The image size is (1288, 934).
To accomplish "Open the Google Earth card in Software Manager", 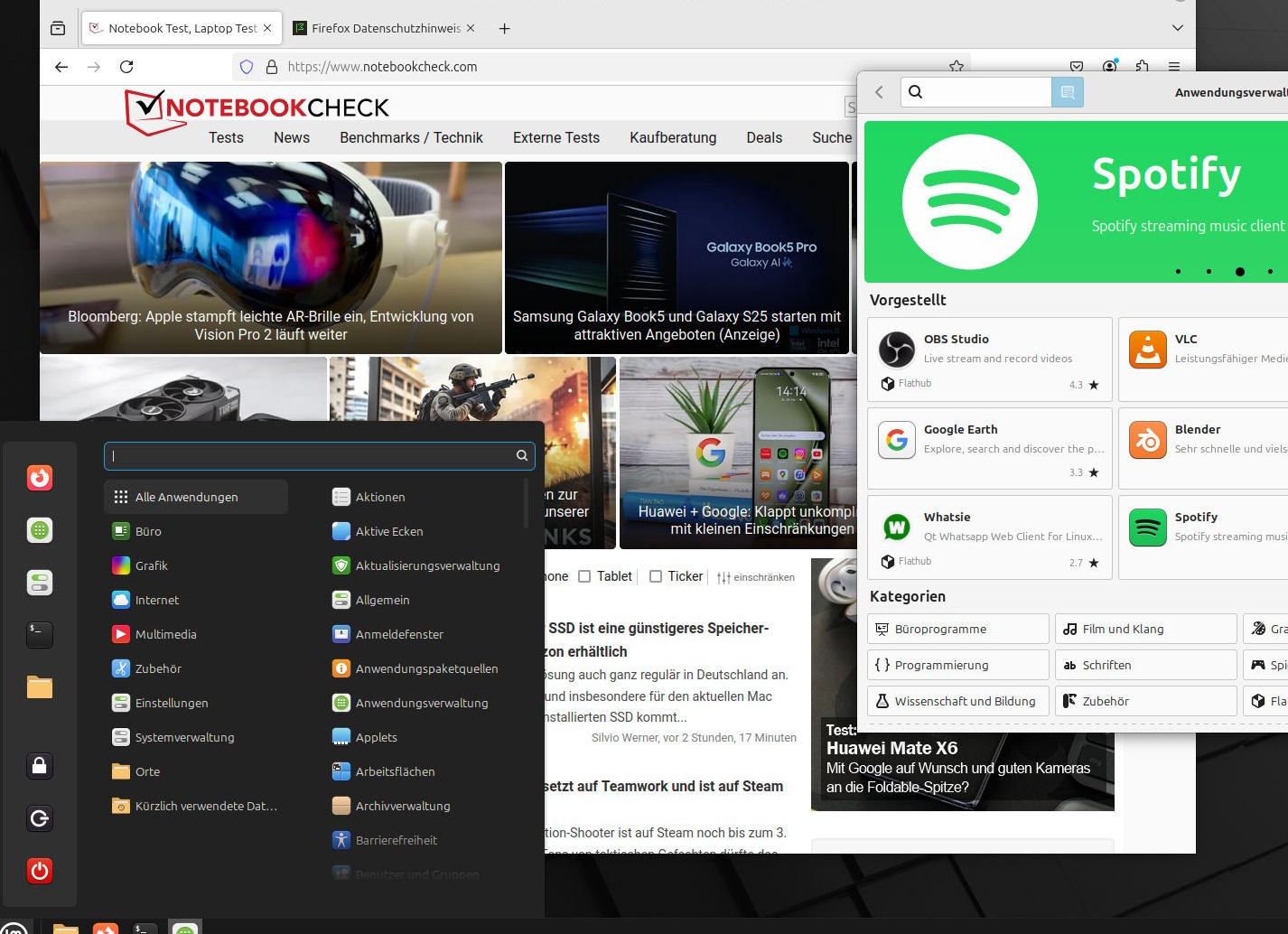I will [x=990, y=448].
